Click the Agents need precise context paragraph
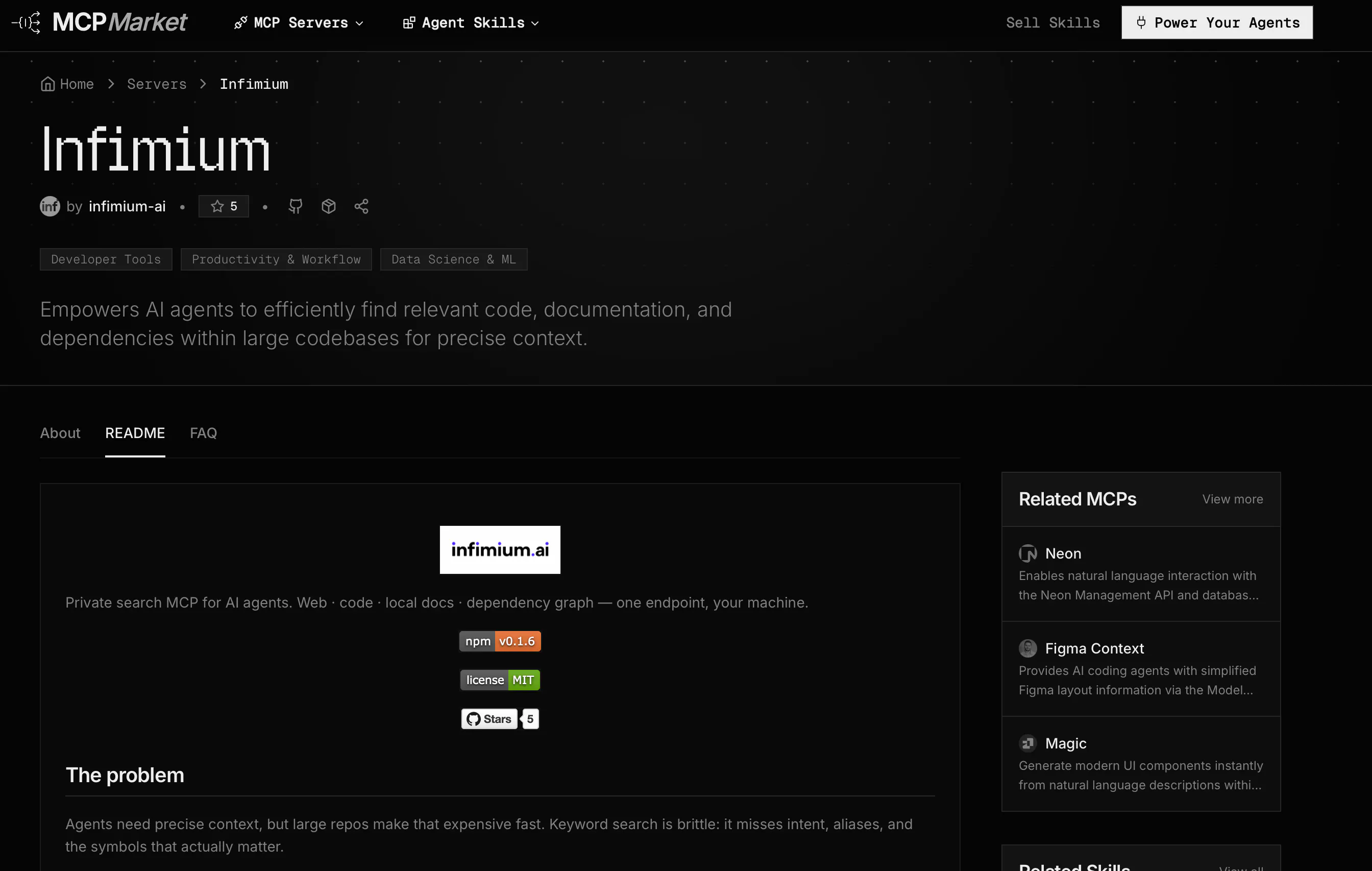 point(489,836)
